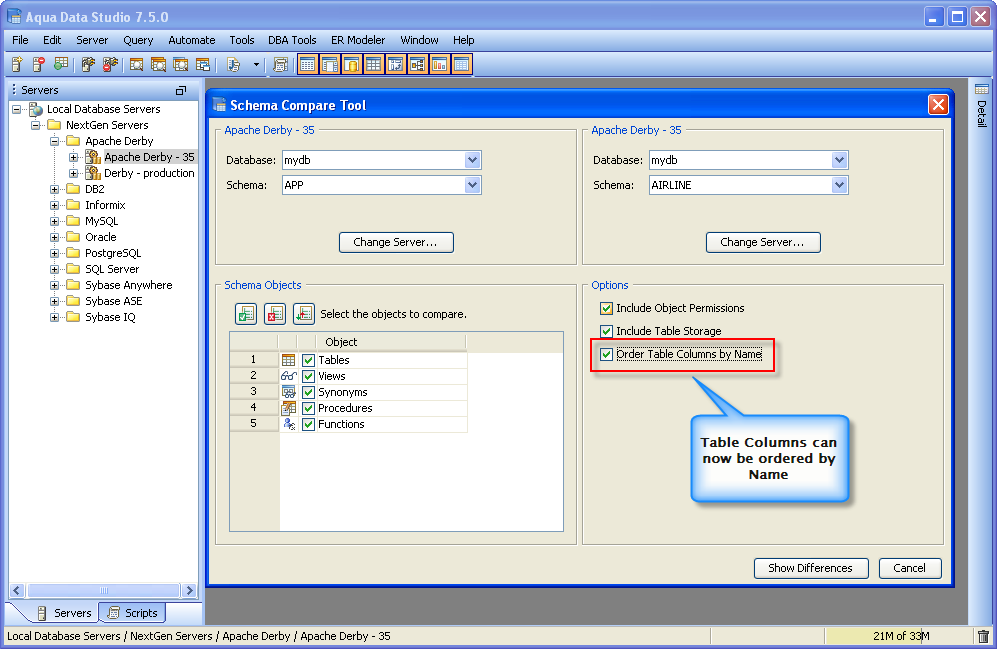The image size is (997, 649).
Task: Expand the Oracle folder in tree
Action: (55, 237)
